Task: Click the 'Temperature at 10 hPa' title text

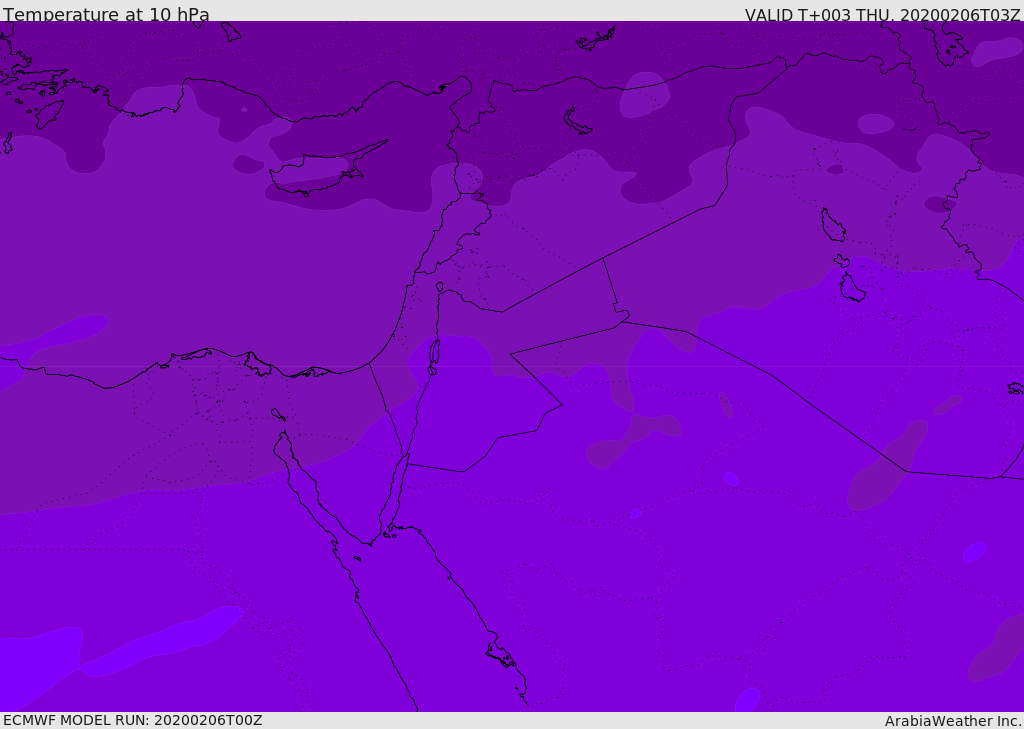Action: tap(106, 14)
